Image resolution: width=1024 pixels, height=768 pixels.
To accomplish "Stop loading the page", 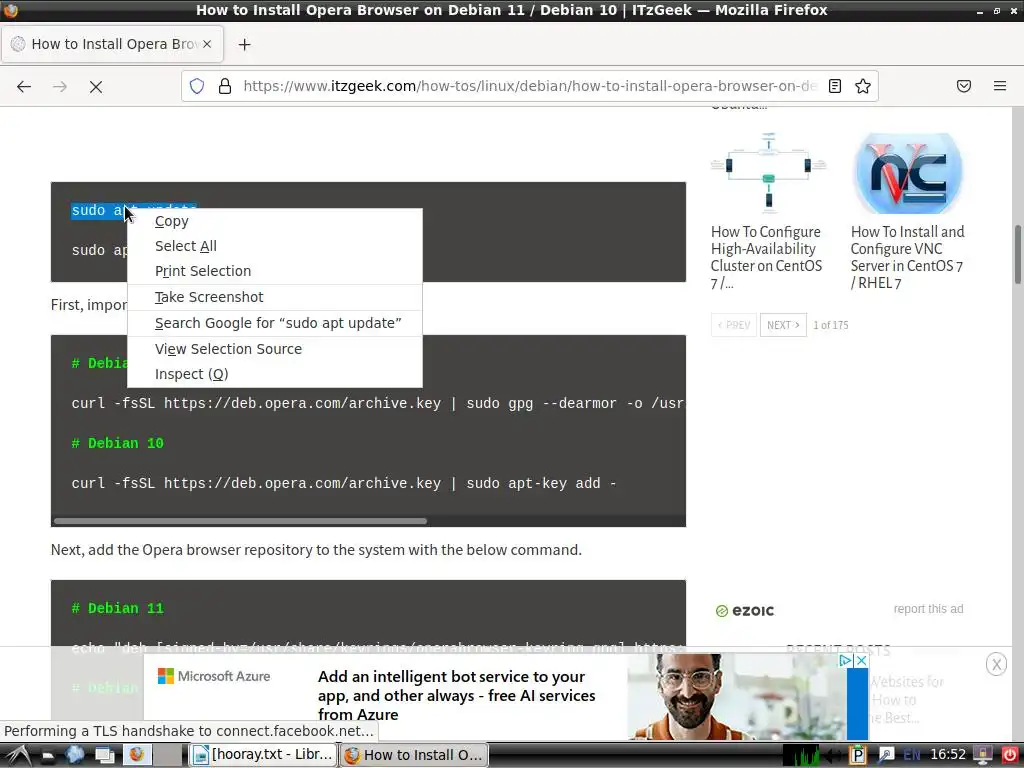I will (96, 86).
